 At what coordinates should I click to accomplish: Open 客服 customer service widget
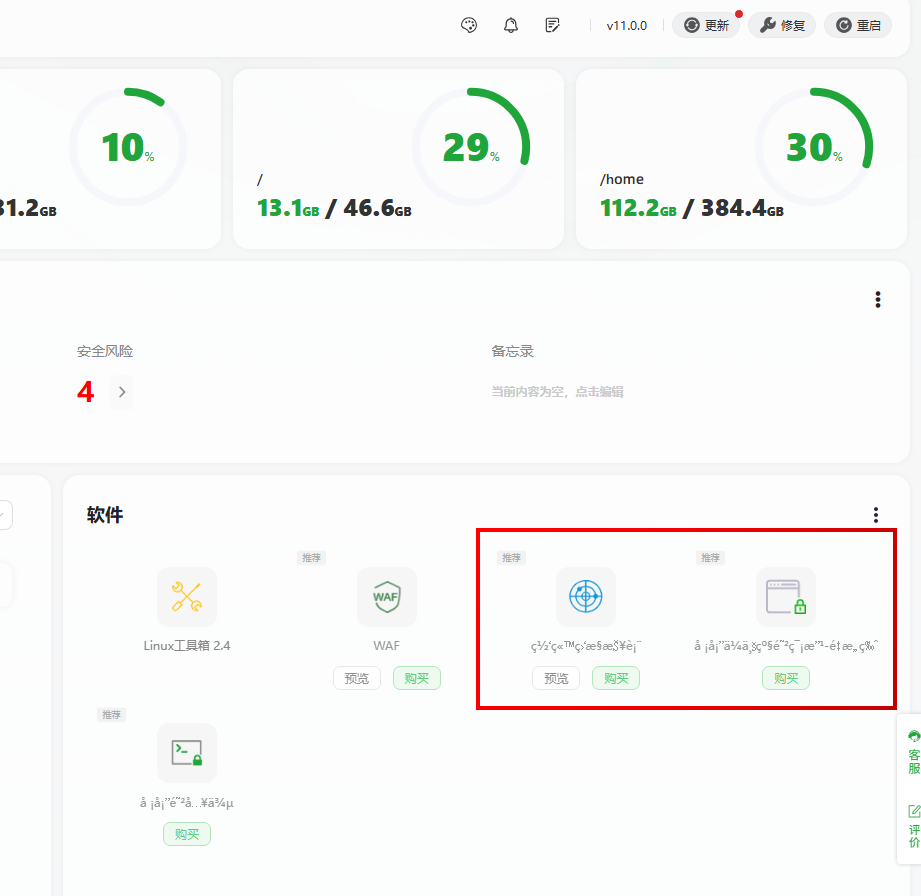coord(913,752)
